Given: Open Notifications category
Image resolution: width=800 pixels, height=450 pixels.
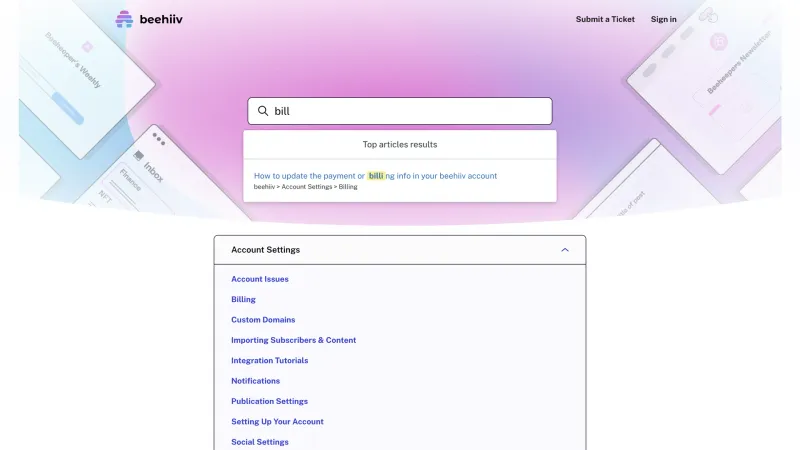Looking at the screenshot, I should coord(256,381).
